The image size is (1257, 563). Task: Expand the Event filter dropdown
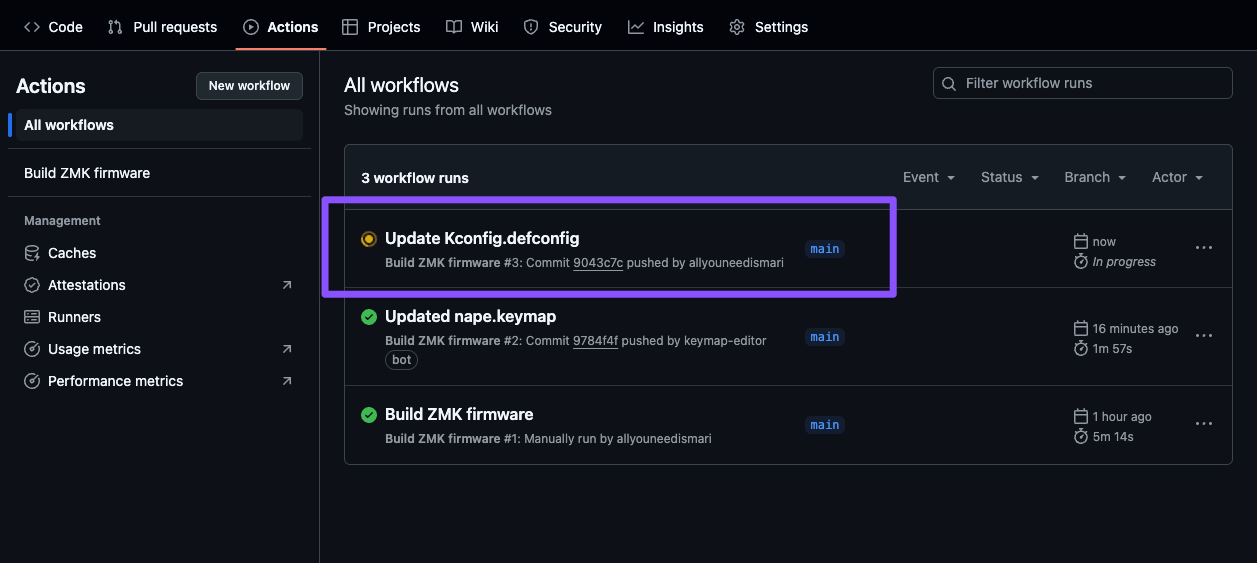(929, 177)
